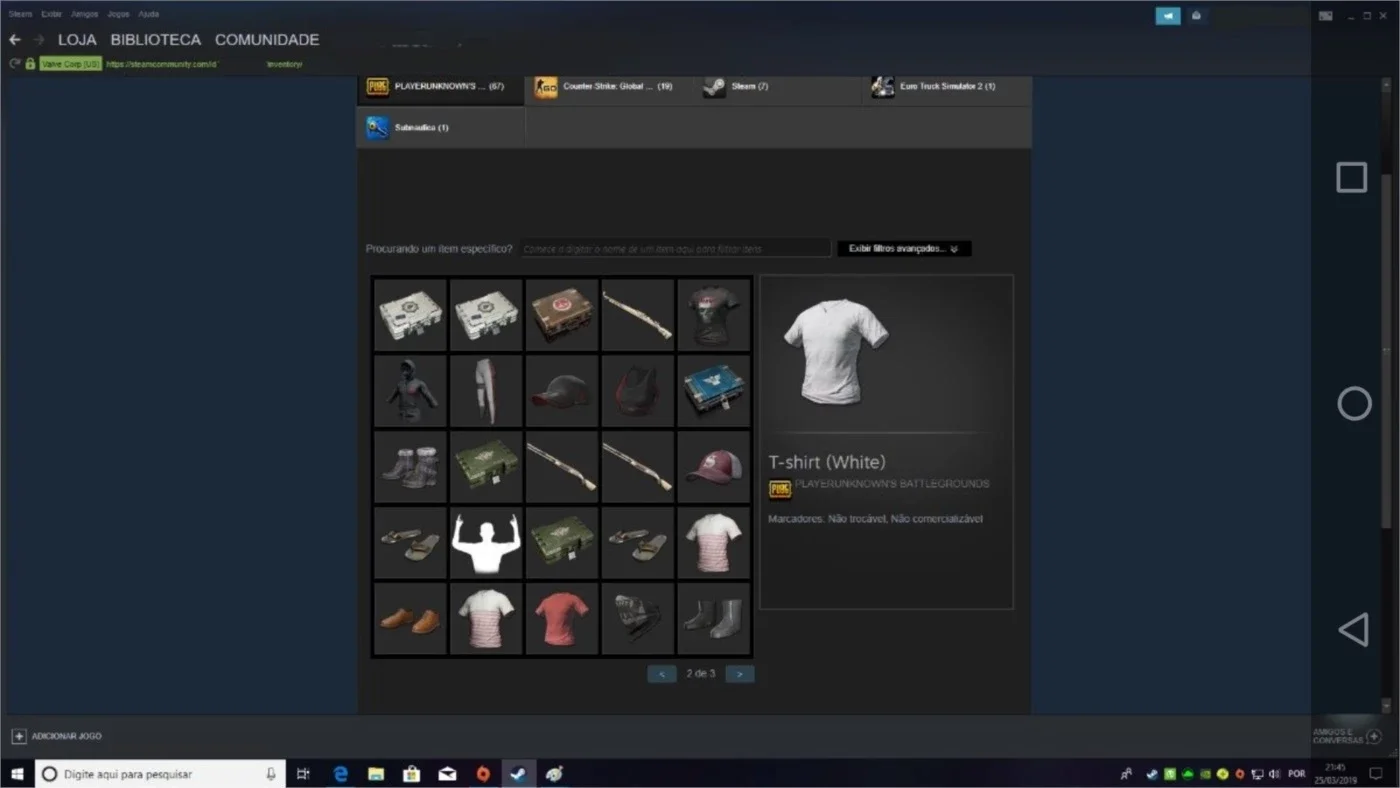Open the Exibir menu

coord(51,14)
